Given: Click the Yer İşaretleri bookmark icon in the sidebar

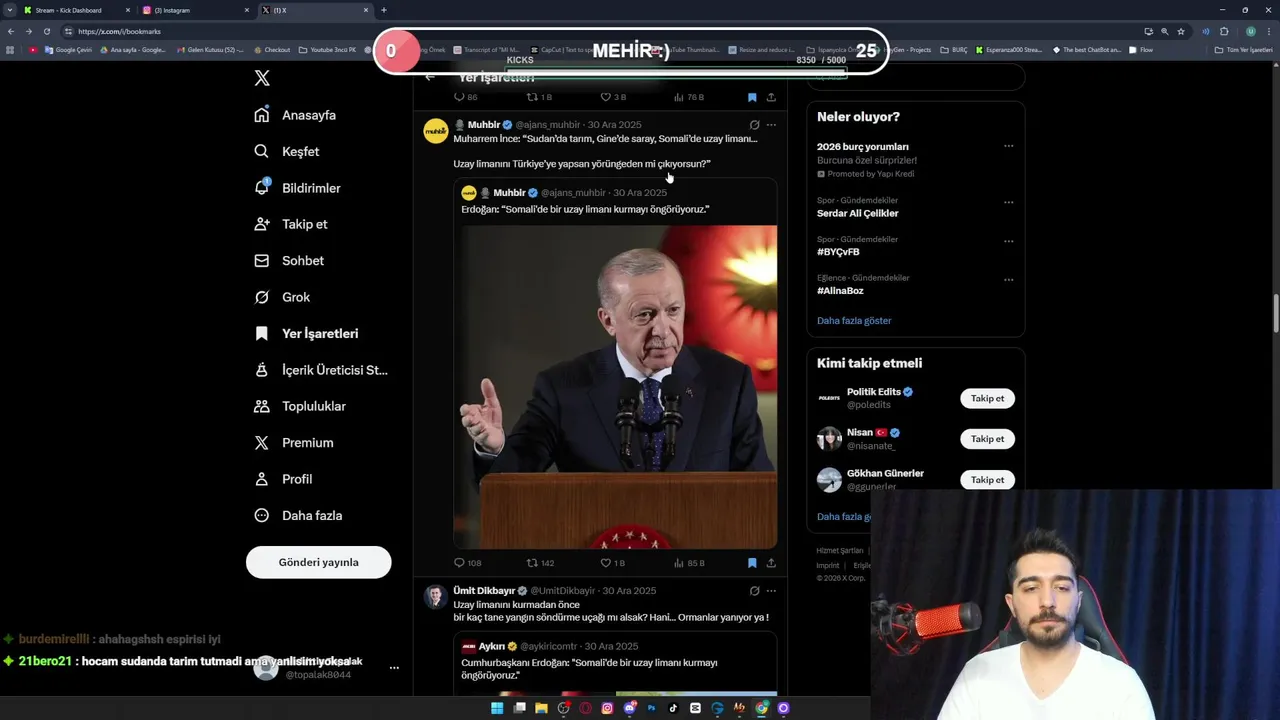Looking at the screenshot, I should tap(262, 333).
